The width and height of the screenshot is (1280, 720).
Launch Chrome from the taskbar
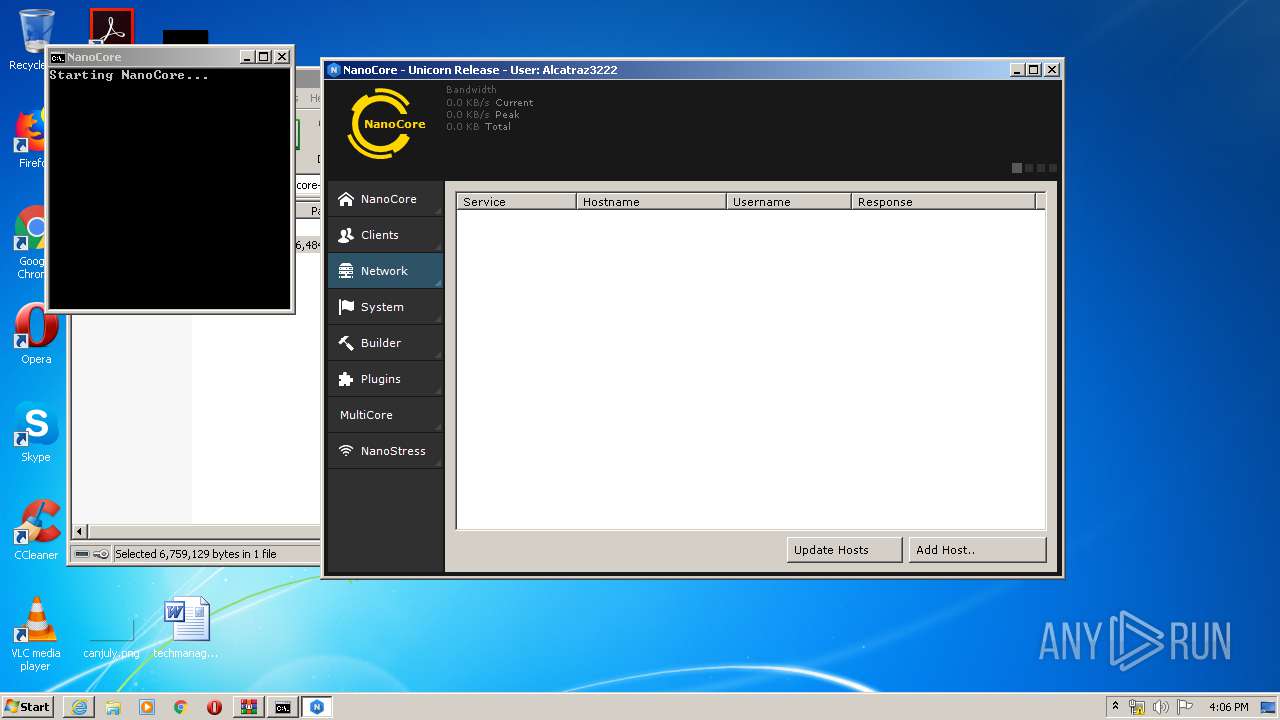(181, 707)
